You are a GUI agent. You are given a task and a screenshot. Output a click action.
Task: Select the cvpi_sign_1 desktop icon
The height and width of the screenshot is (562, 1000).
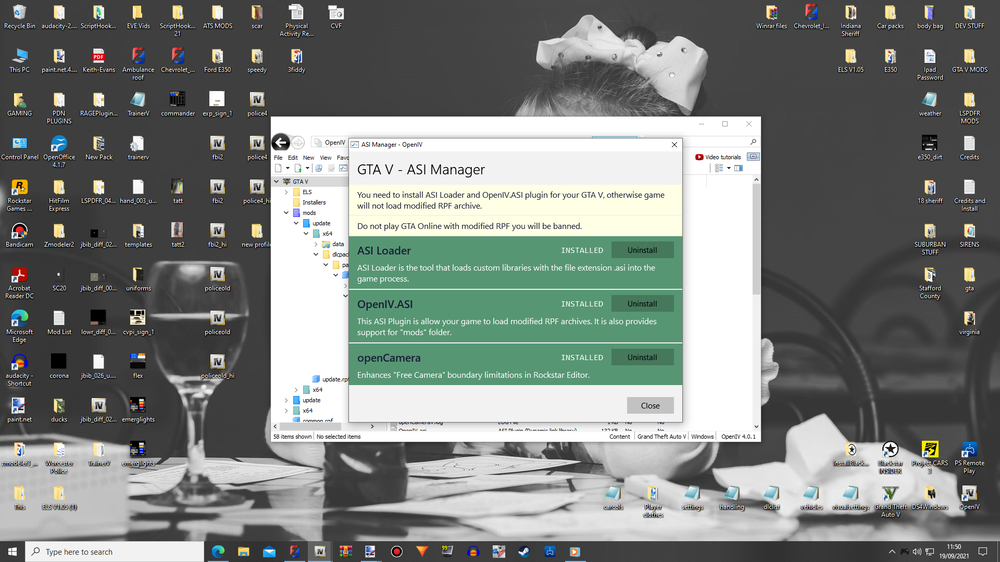tap(138, 323)
